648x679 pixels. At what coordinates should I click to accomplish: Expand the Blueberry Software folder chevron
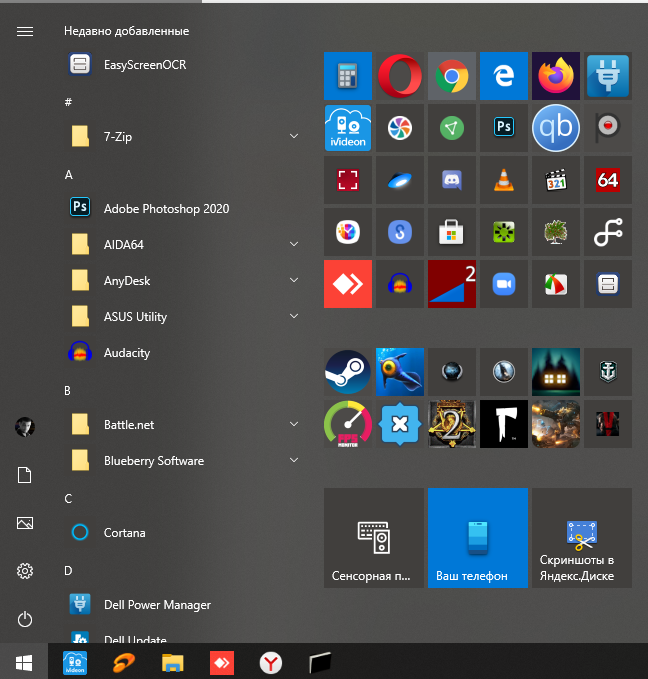(x=294, y=460)
